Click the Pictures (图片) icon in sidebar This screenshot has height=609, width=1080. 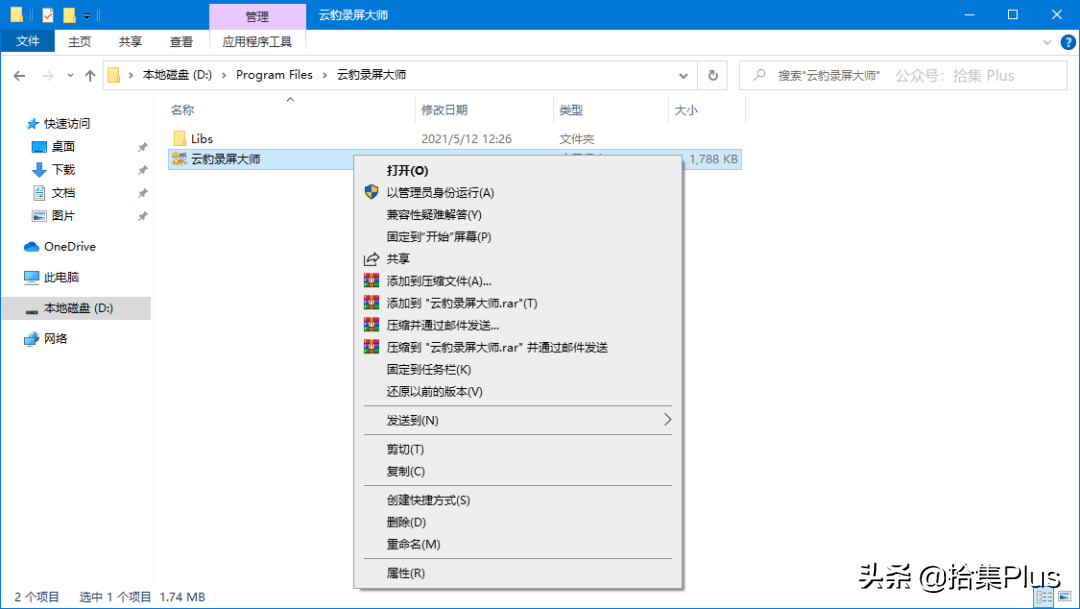pyautogui.click(x=39, y=216)
